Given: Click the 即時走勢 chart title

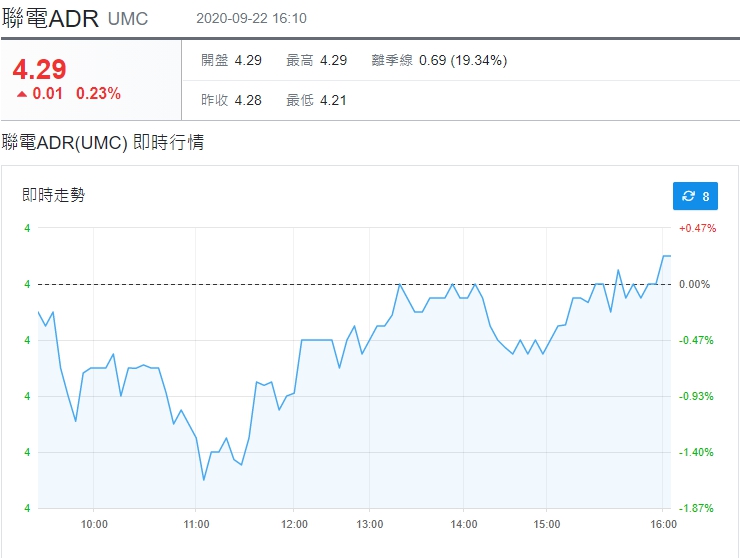Looking at the screenshot, I should [54, 195].
